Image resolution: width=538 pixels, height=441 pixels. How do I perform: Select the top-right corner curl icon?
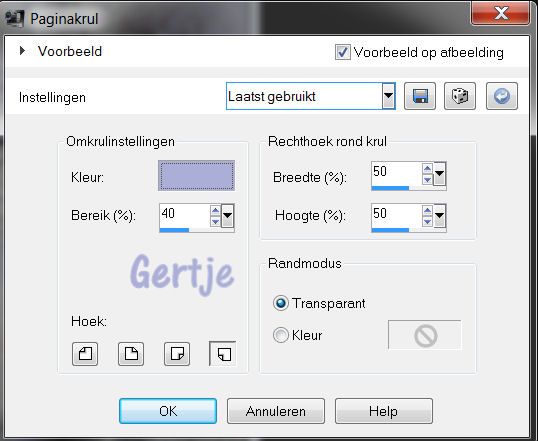click(131, 353)
